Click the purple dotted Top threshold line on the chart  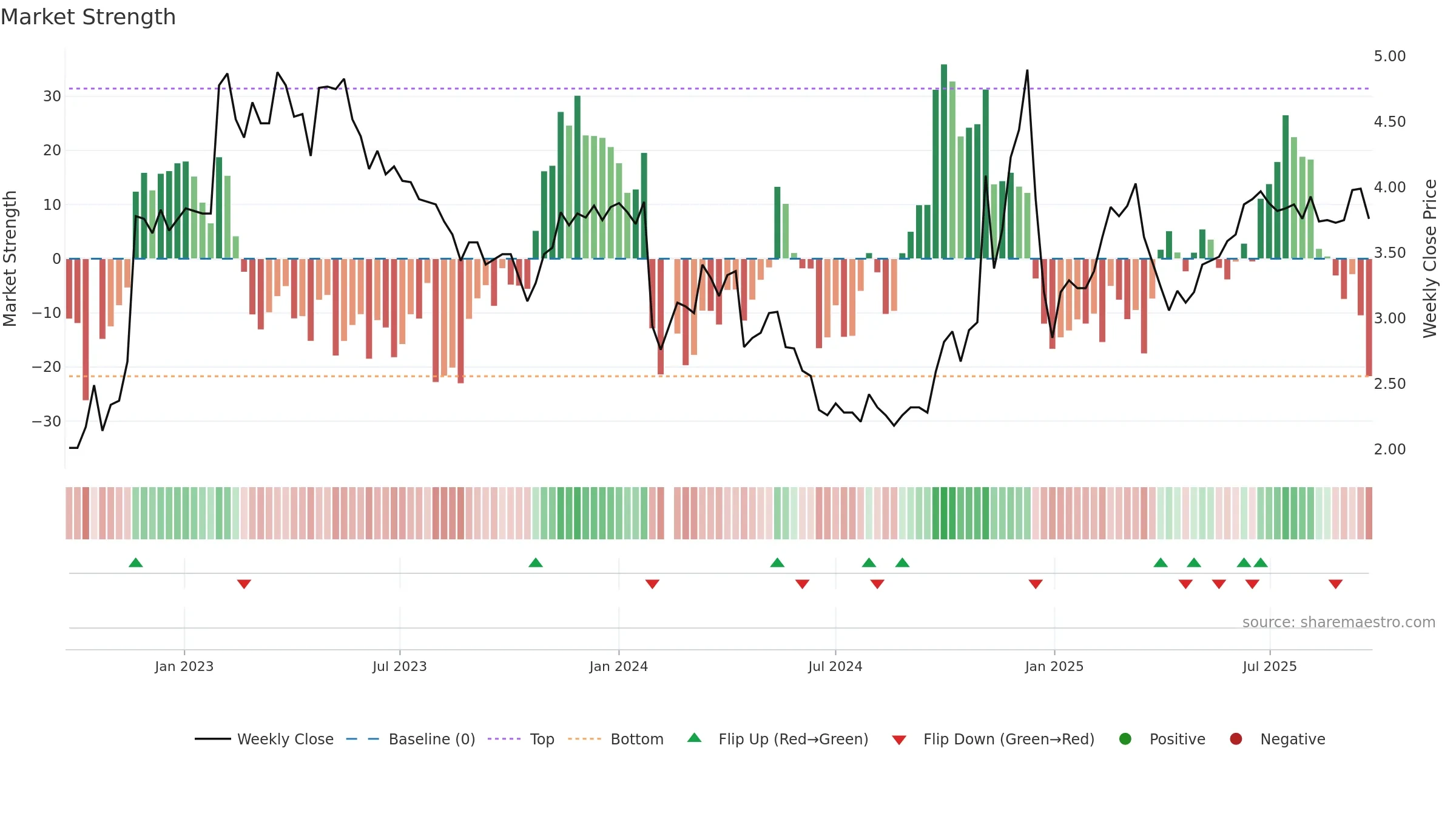719,89
